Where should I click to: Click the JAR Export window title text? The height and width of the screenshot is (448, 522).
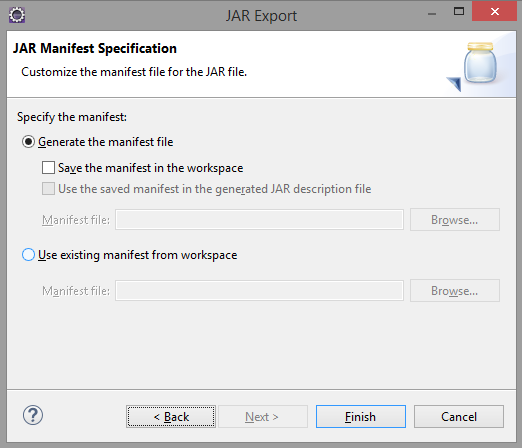click(261, 16)
